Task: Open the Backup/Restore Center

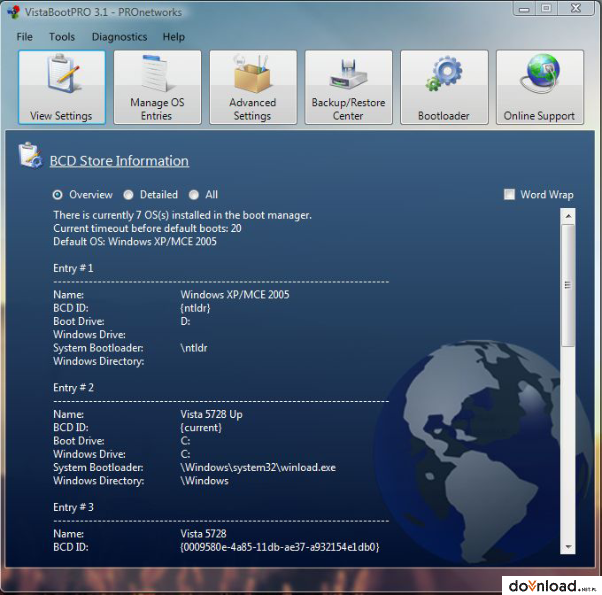Action: (348, 87)
